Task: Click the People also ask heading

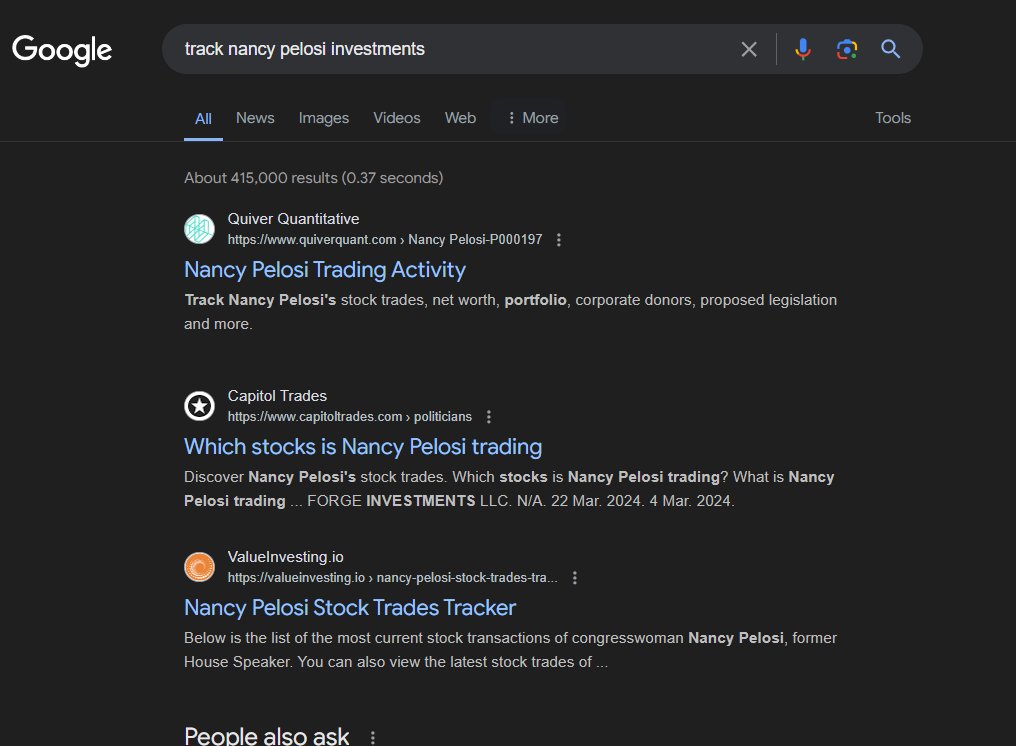Action: coord(266,736)
